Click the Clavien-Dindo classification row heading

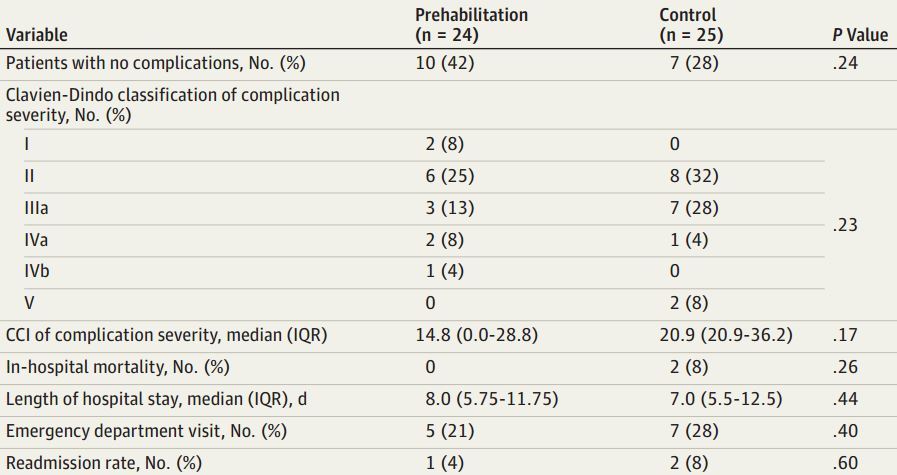(x=173, y=105)
